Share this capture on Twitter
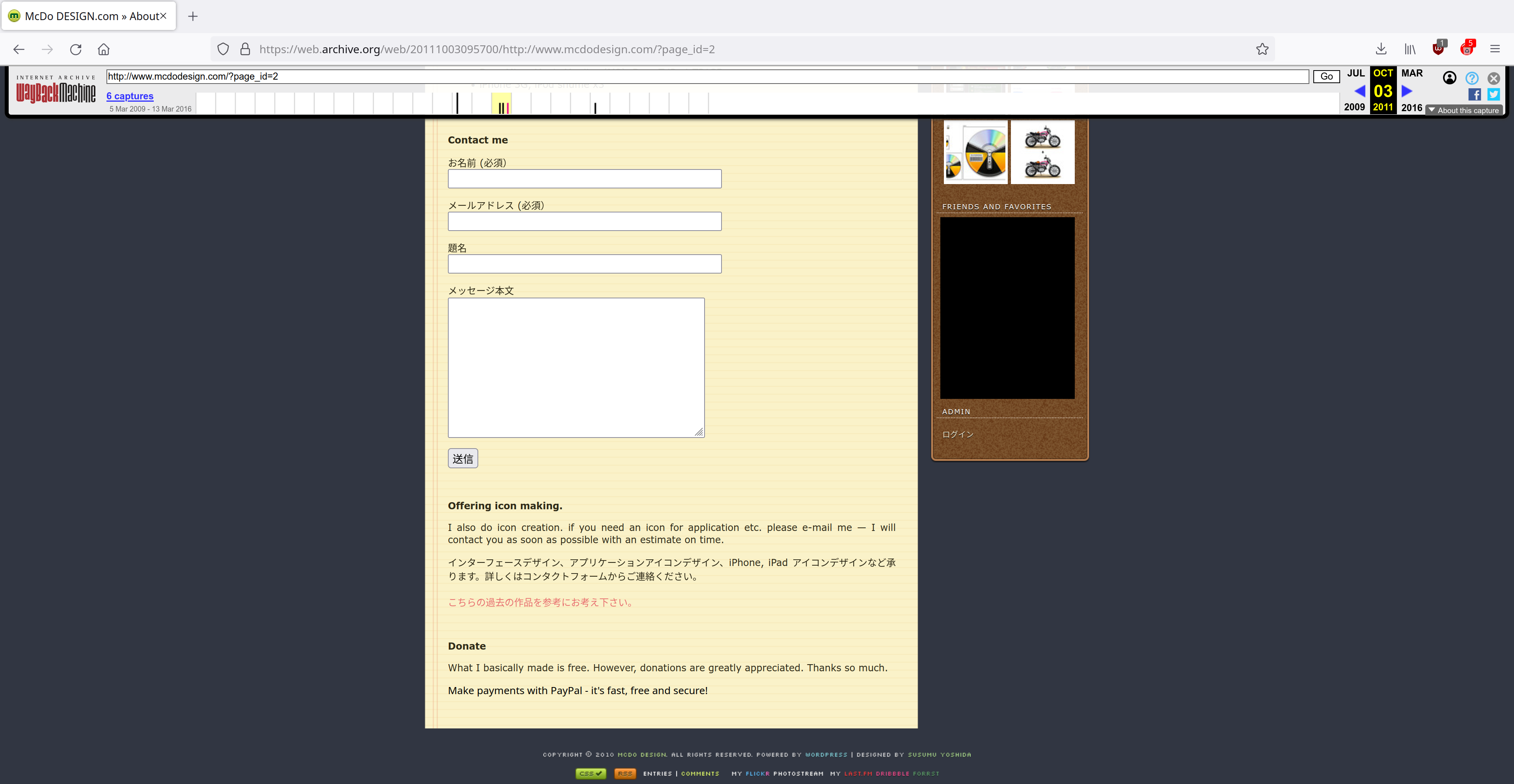Viewport: 1514px width, 784px height. tap(1493, 95)
